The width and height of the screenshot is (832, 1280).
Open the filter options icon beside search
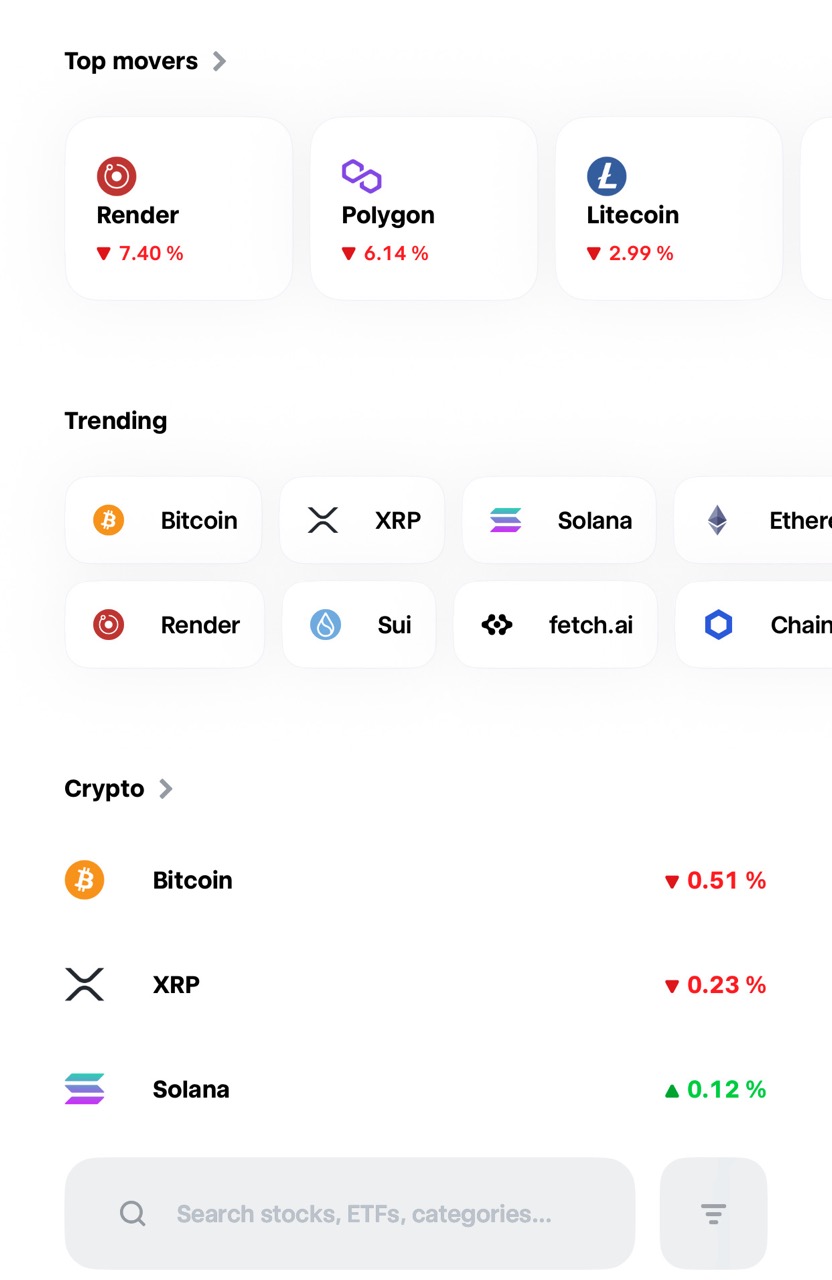713,1213
